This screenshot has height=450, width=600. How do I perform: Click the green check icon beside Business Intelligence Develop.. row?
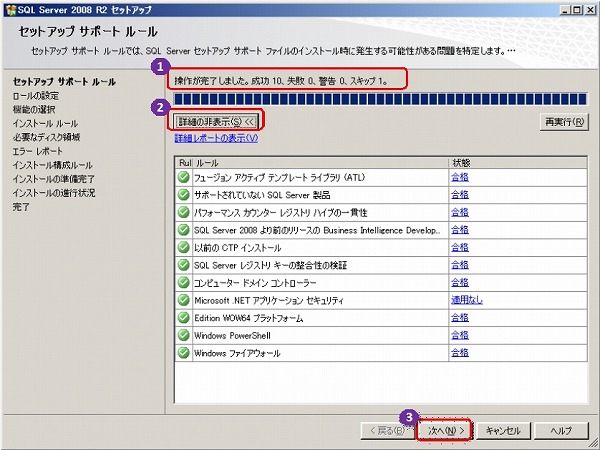tap(184, 230)
